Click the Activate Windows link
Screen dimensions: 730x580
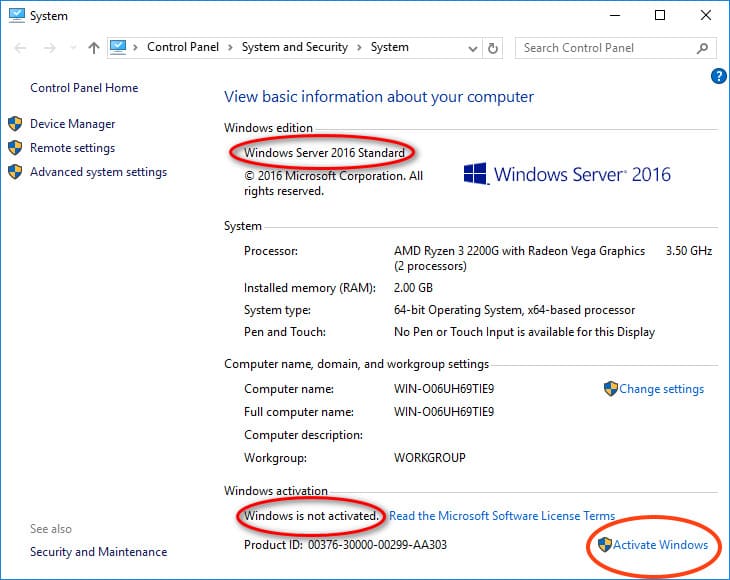[x=660, y=545]
